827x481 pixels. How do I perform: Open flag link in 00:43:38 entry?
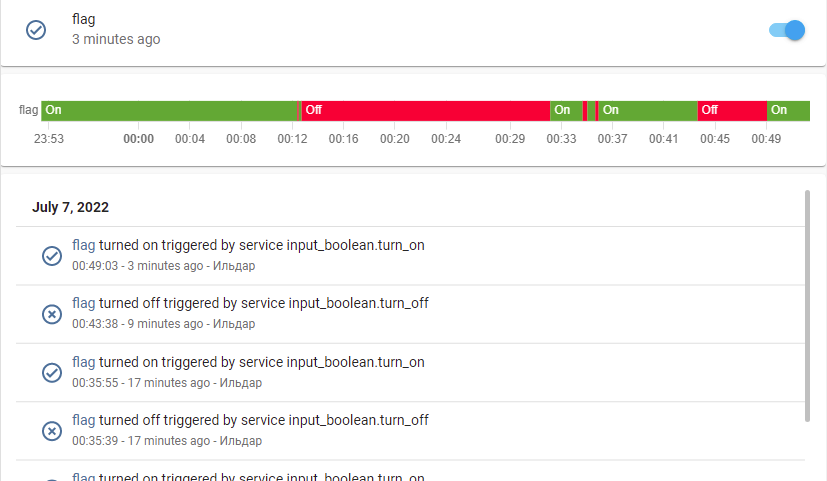(83, 303)
